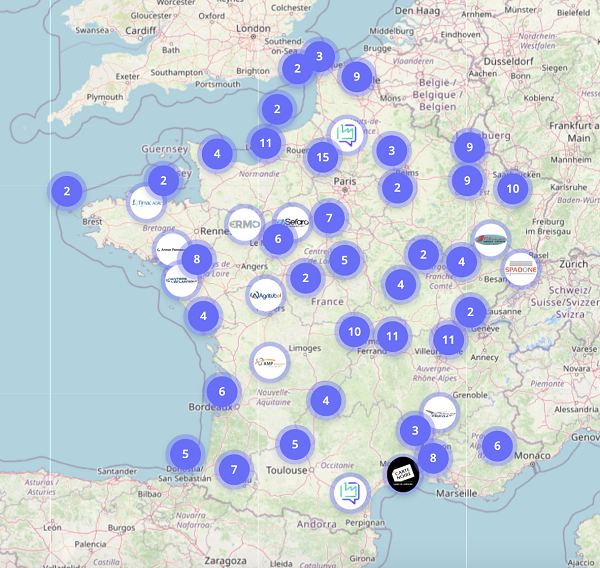Select the logo marker near Grenoble
This screenshot has width=600, height=568.
[x=438, y=412]
